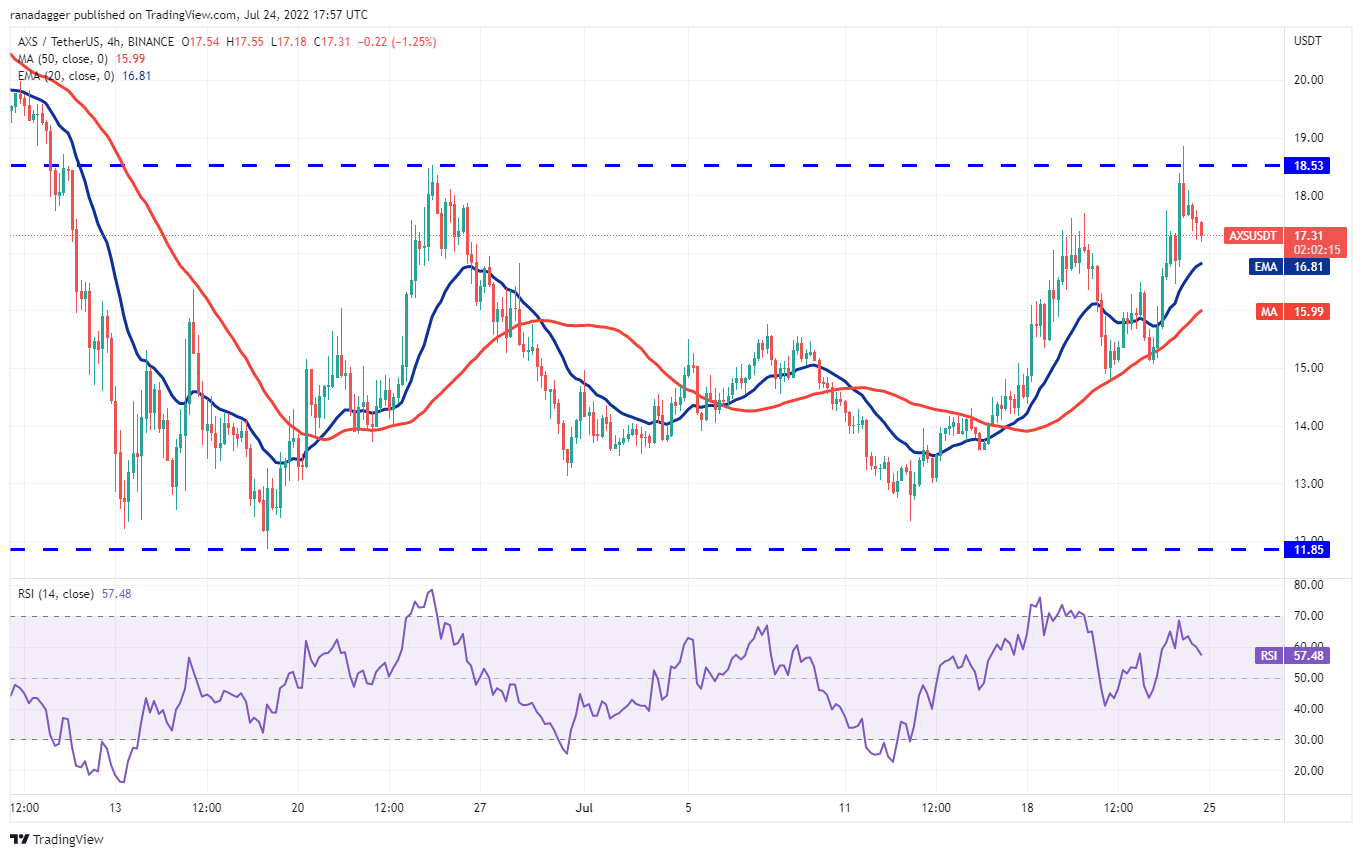1362x857 pixels.
Task: Click 70.00 on the RSI axis
Action: coord(1308,616)
